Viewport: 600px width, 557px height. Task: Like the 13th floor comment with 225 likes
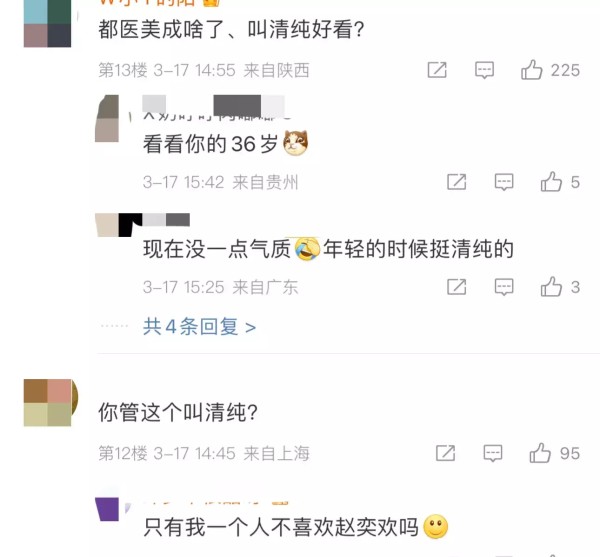click(x=532, y=70)
